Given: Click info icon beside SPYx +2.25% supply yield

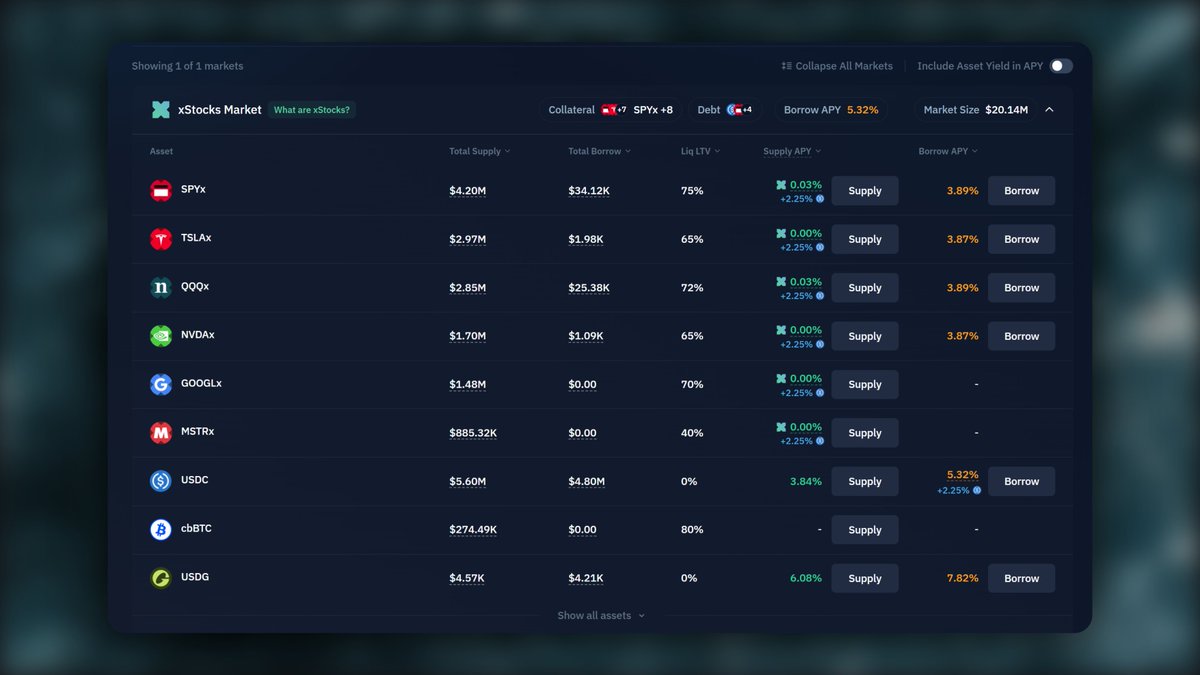Looking at the screenshot, I should 820,199.
